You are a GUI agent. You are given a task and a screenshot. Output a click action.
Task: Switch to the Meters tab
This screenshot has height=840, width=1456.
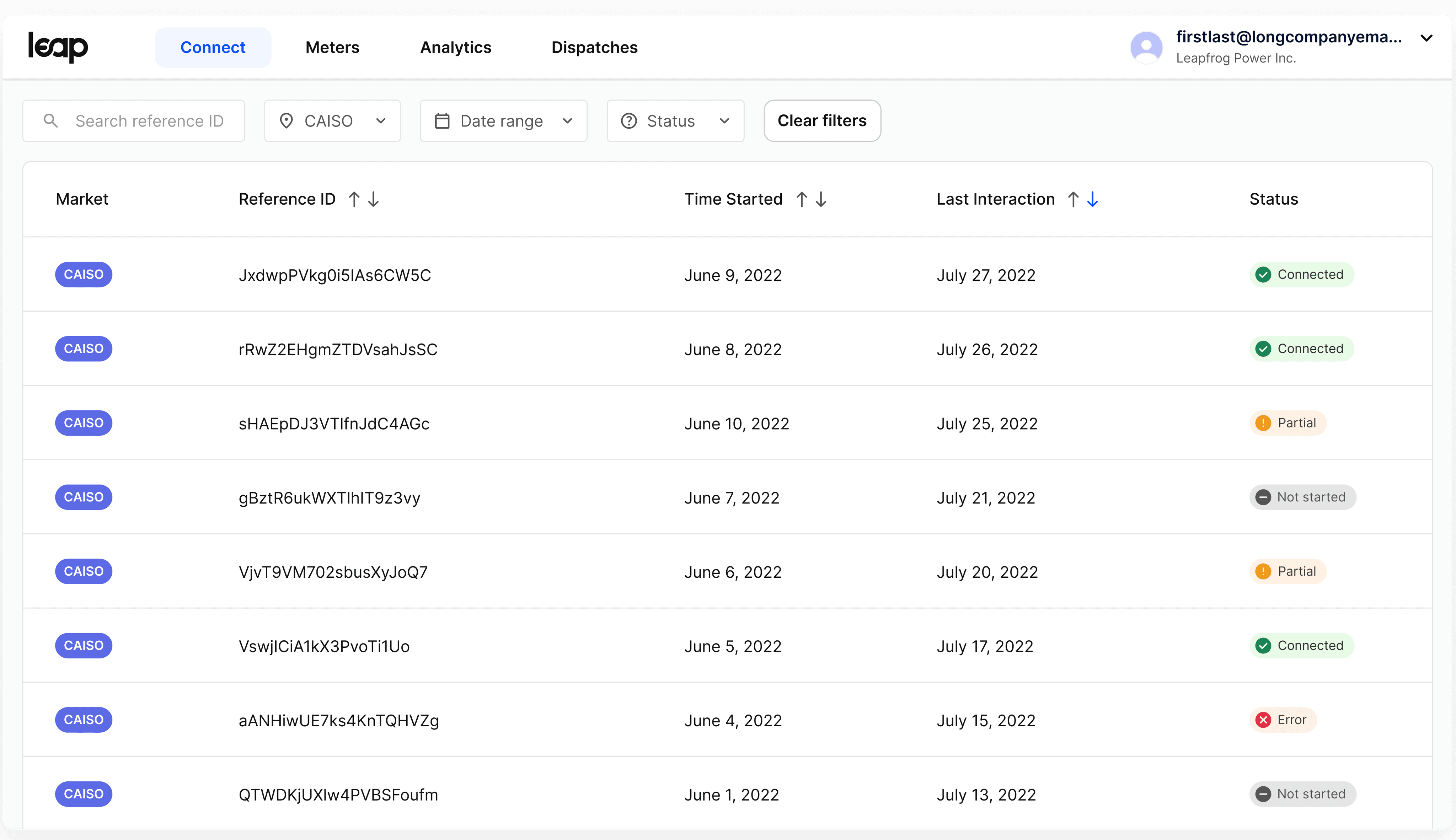(x=332, y=47)
